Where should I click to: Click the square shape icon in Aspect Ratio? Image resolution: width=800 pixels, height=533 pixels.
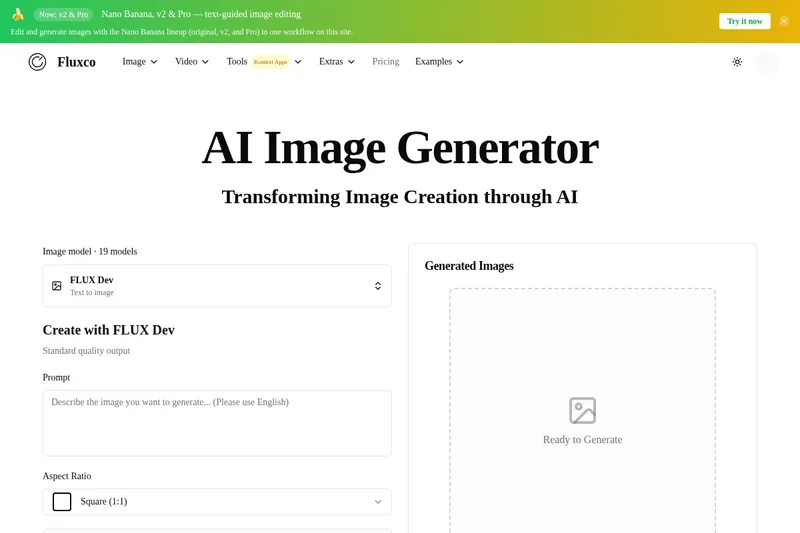(x=62, y=501)
